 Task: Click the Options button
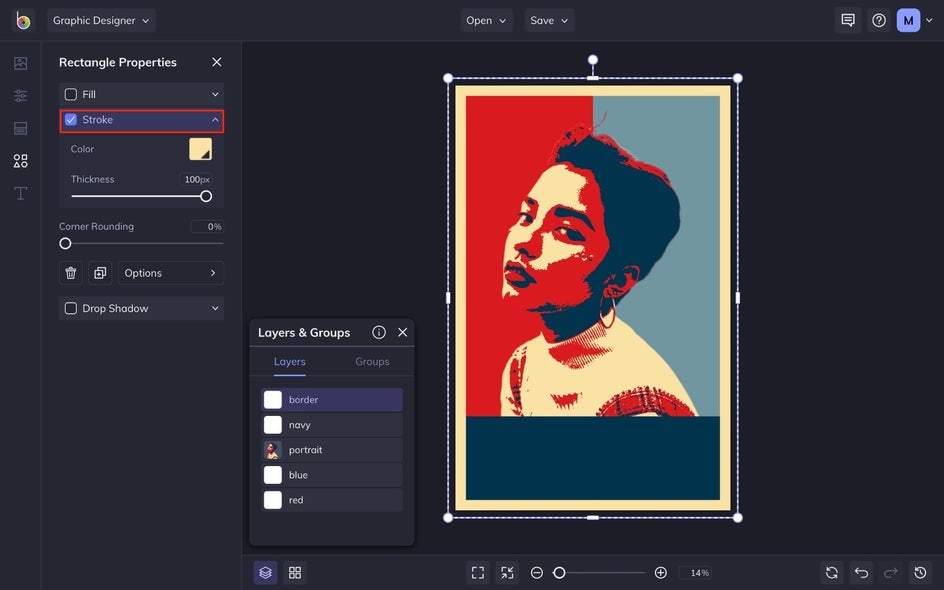pos(170,273)
